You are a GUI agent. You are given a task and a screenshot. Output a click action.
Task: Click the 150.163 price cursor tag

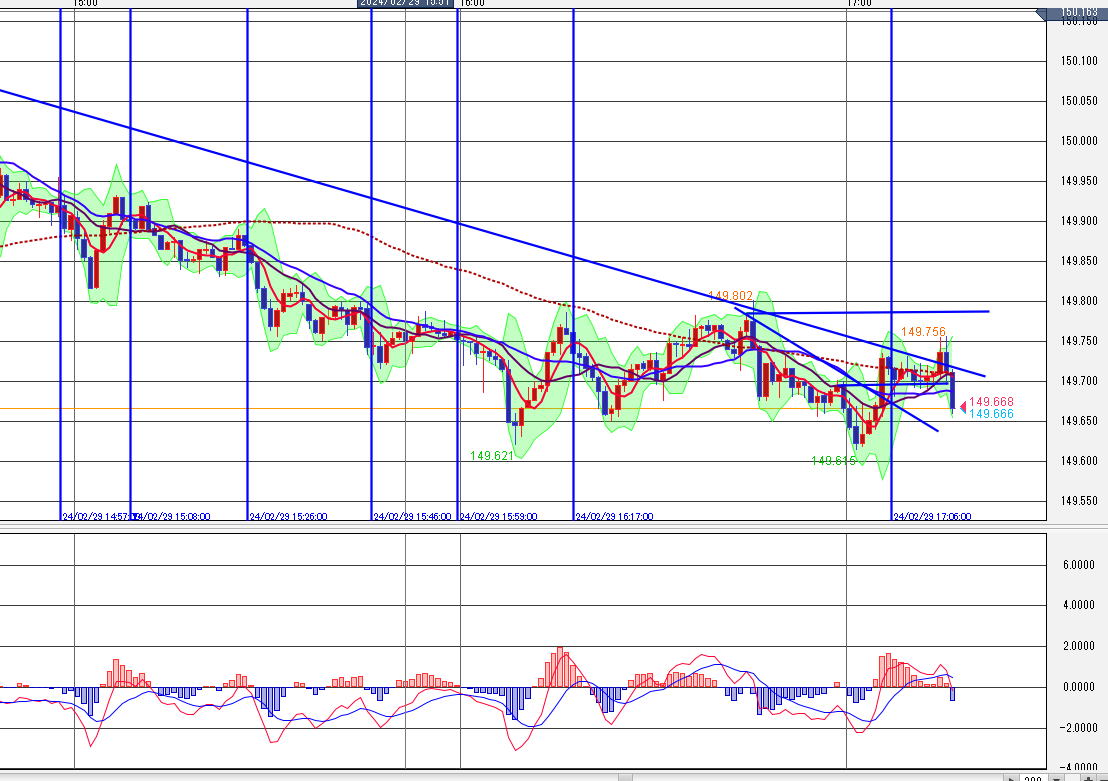[1080, 11]
